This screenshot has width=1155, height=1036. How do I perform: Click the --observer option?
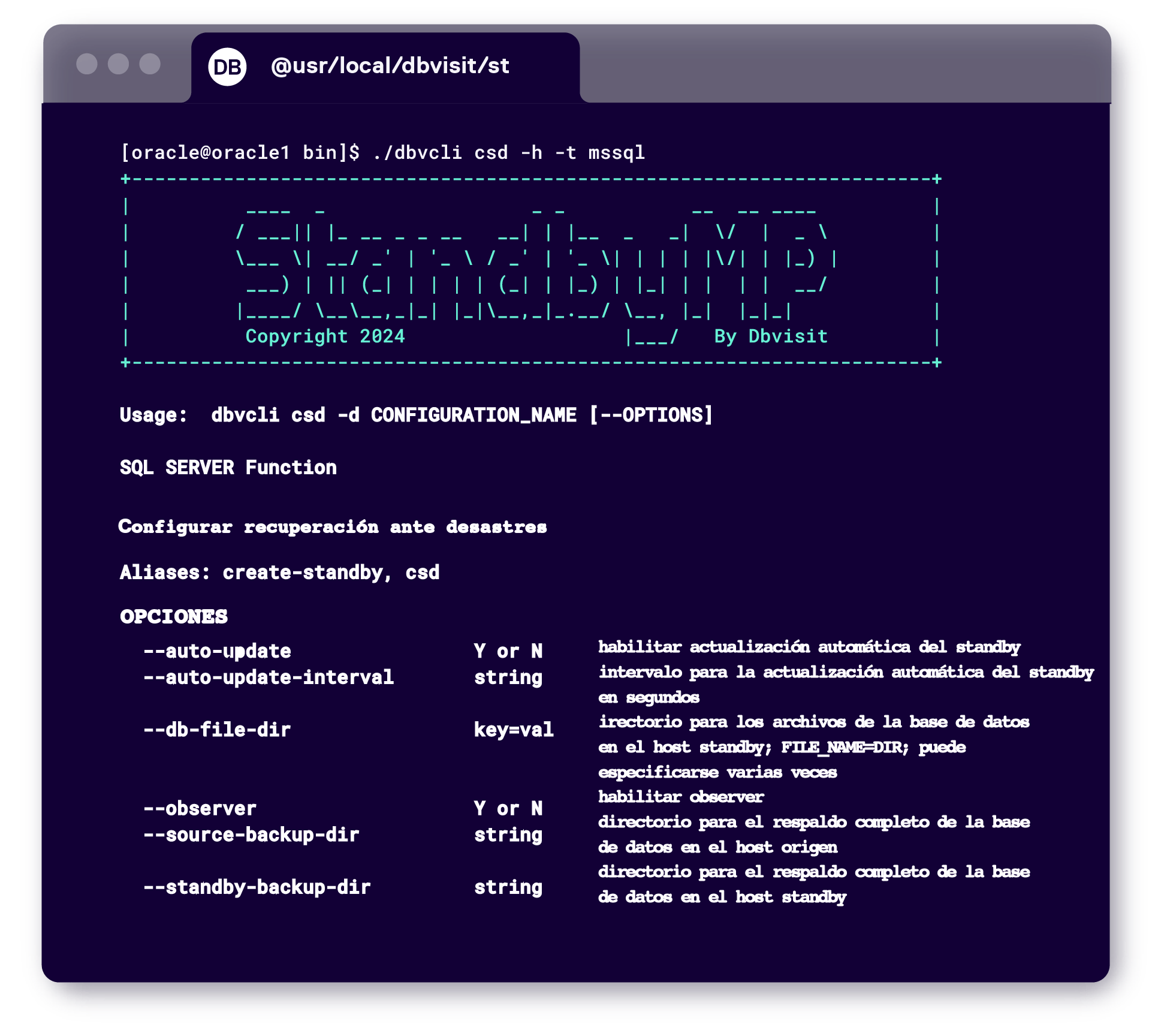(200, 809)
